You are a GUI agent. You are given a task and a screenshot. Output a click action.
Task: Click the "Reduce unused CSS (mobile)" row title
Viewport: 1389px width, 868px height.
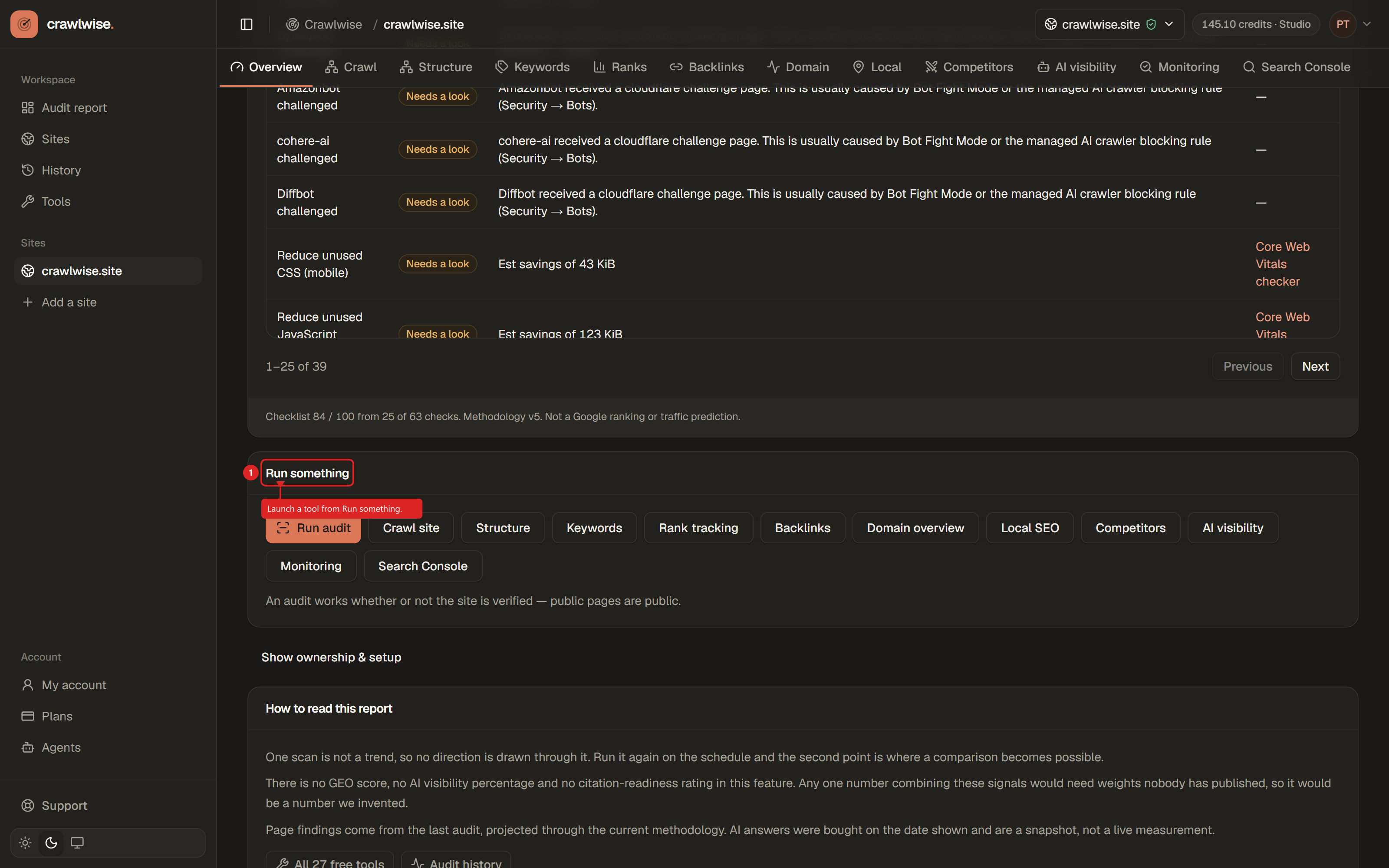click(x=320, y=264)
